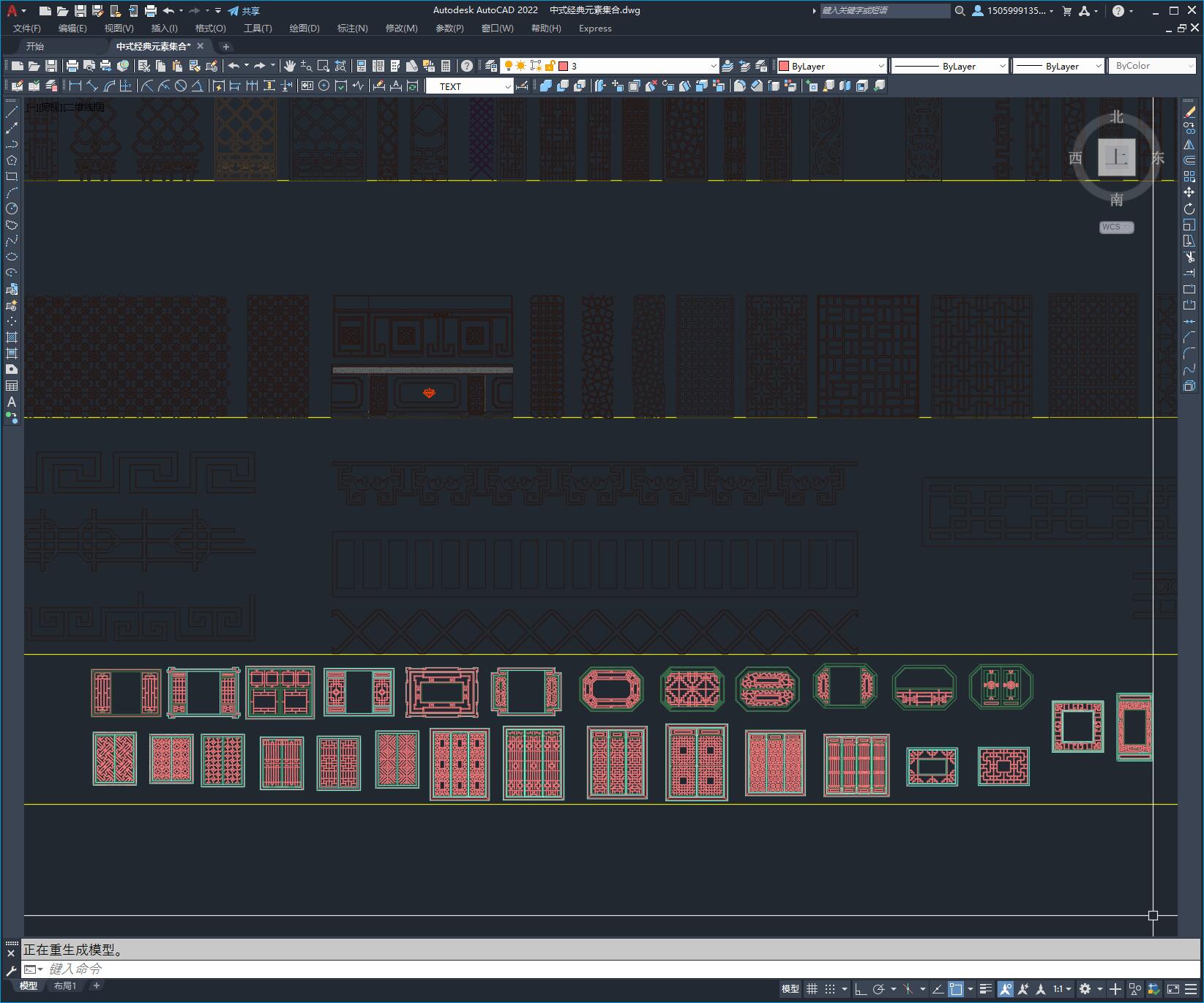
Task: Open the 视图(V) menu
Action: point(119,28)
